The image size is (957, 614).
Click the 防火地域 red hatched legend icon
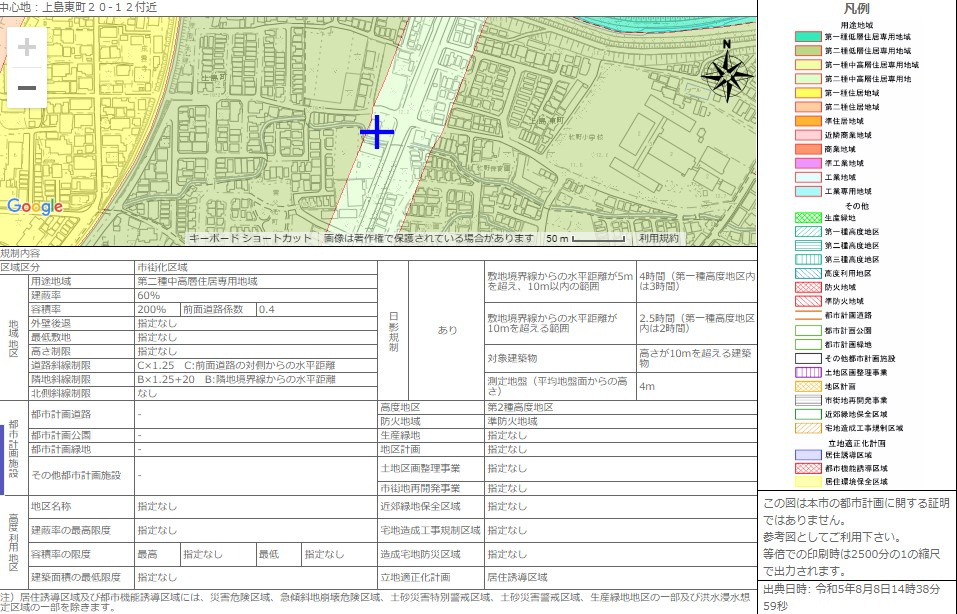pyautogui.click(x=808, y=287)
